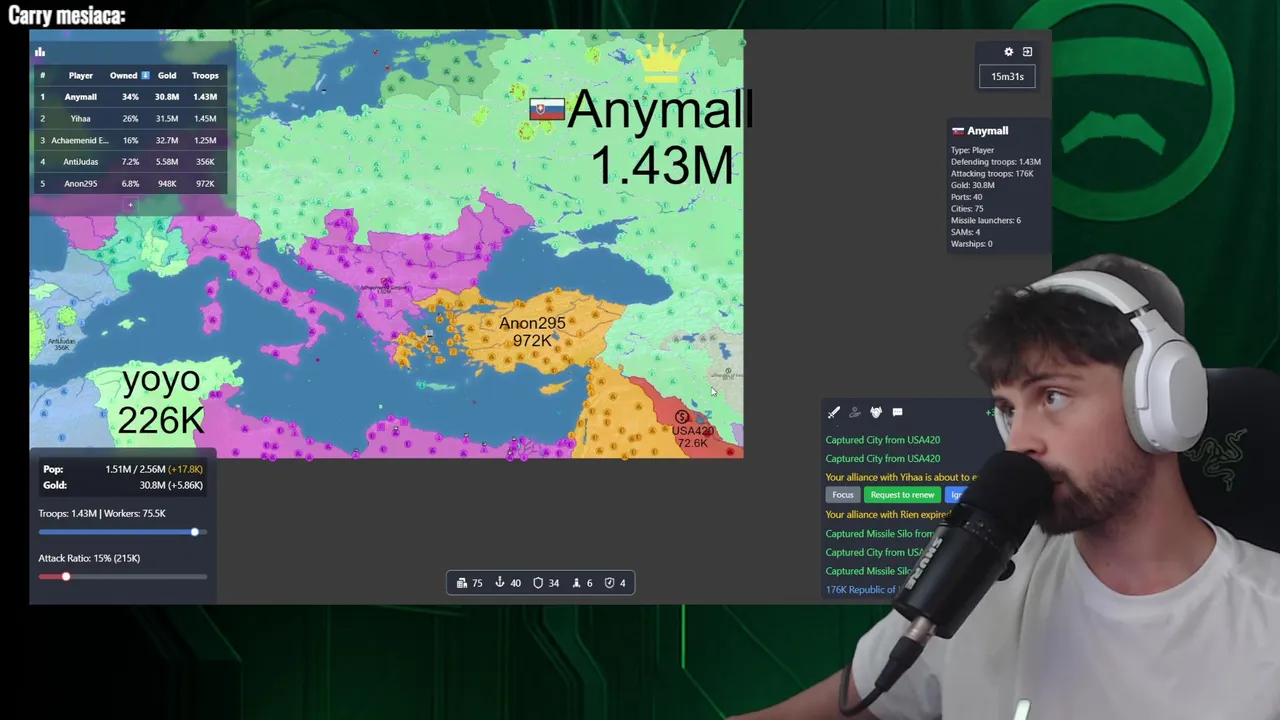The width and height of the screenshot is (1280, 720).
Task: Click 'Your alliance with Yihaa' warning message
Action: tap(900, 477)
